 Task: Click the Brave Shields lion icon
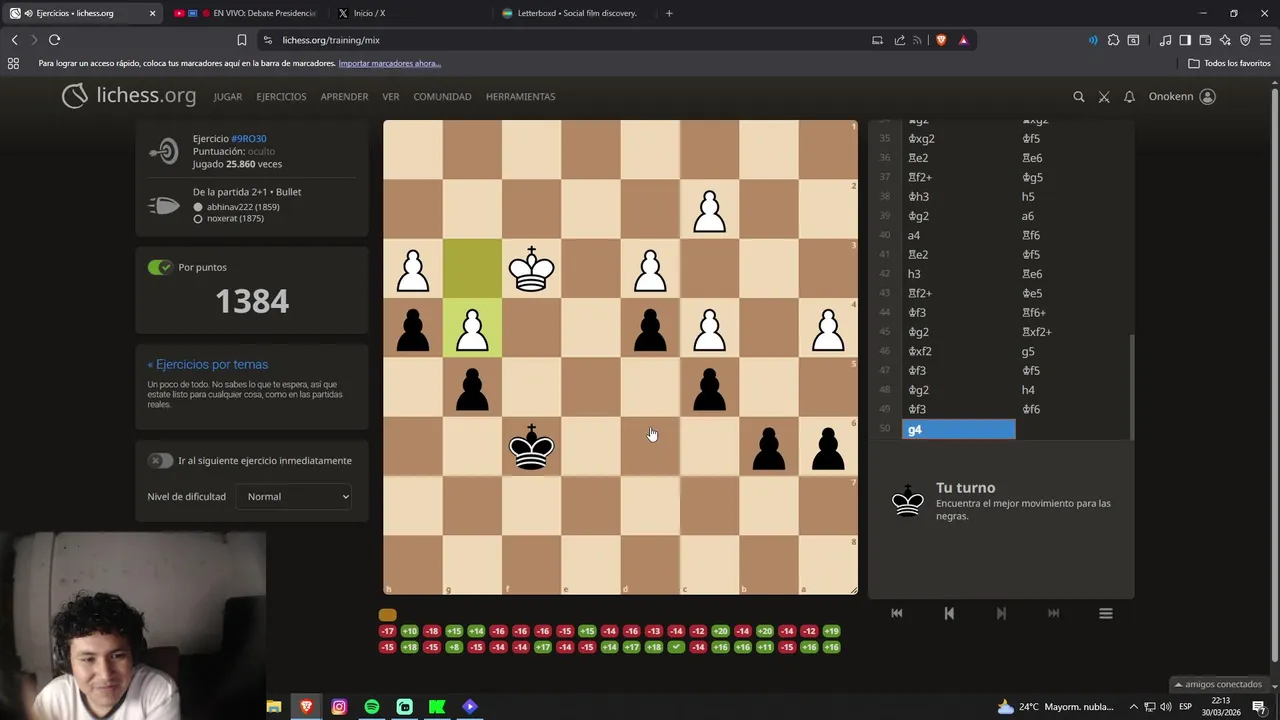pos(941,40)
